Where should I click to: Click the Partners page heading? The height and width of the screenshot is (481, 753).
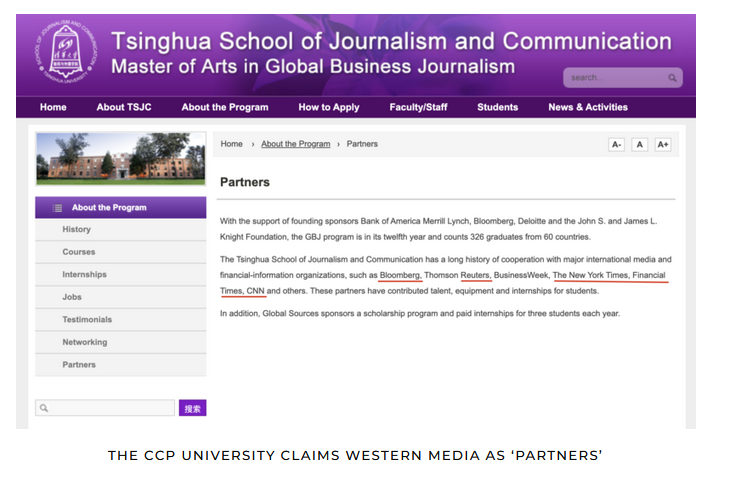pos(245,182)
